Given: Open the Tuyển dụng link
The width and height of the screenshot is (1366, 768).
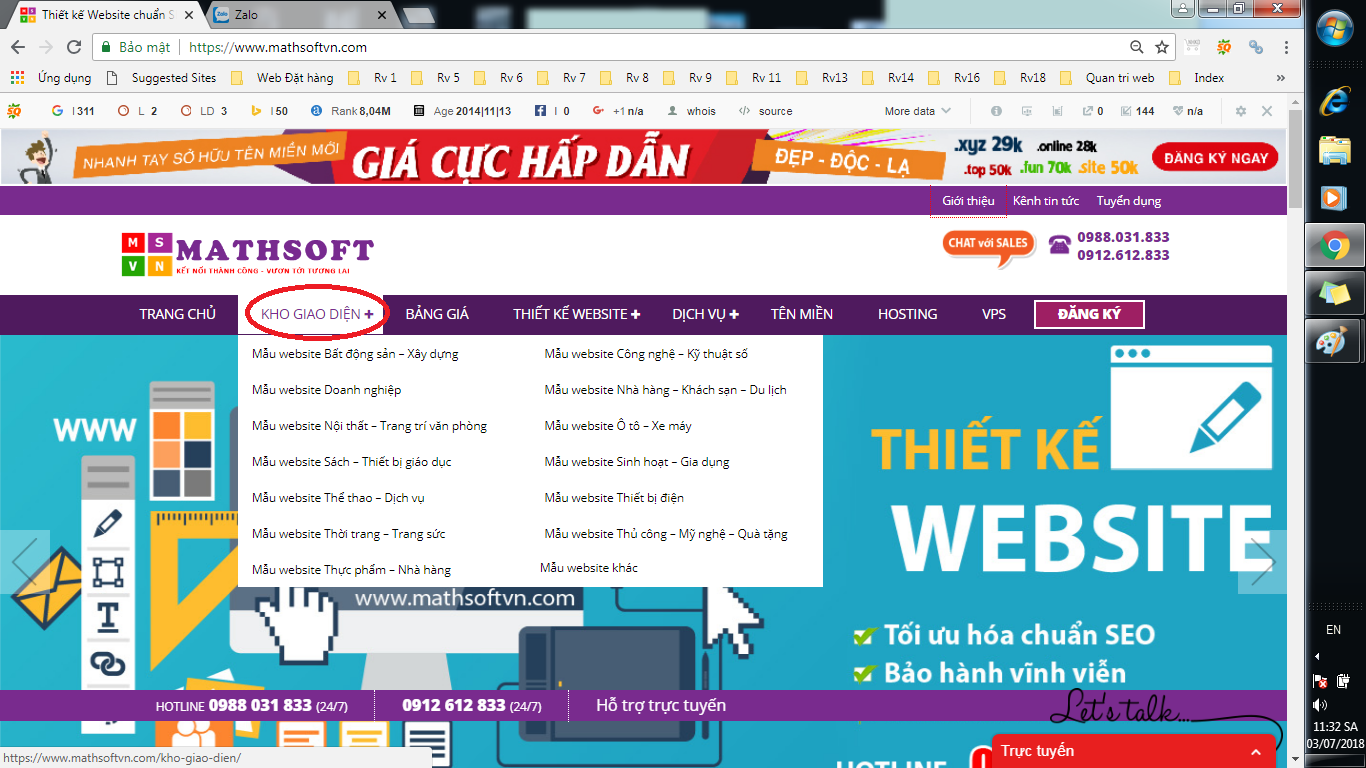Looking at the screenshot, I should coord(1129,200).
